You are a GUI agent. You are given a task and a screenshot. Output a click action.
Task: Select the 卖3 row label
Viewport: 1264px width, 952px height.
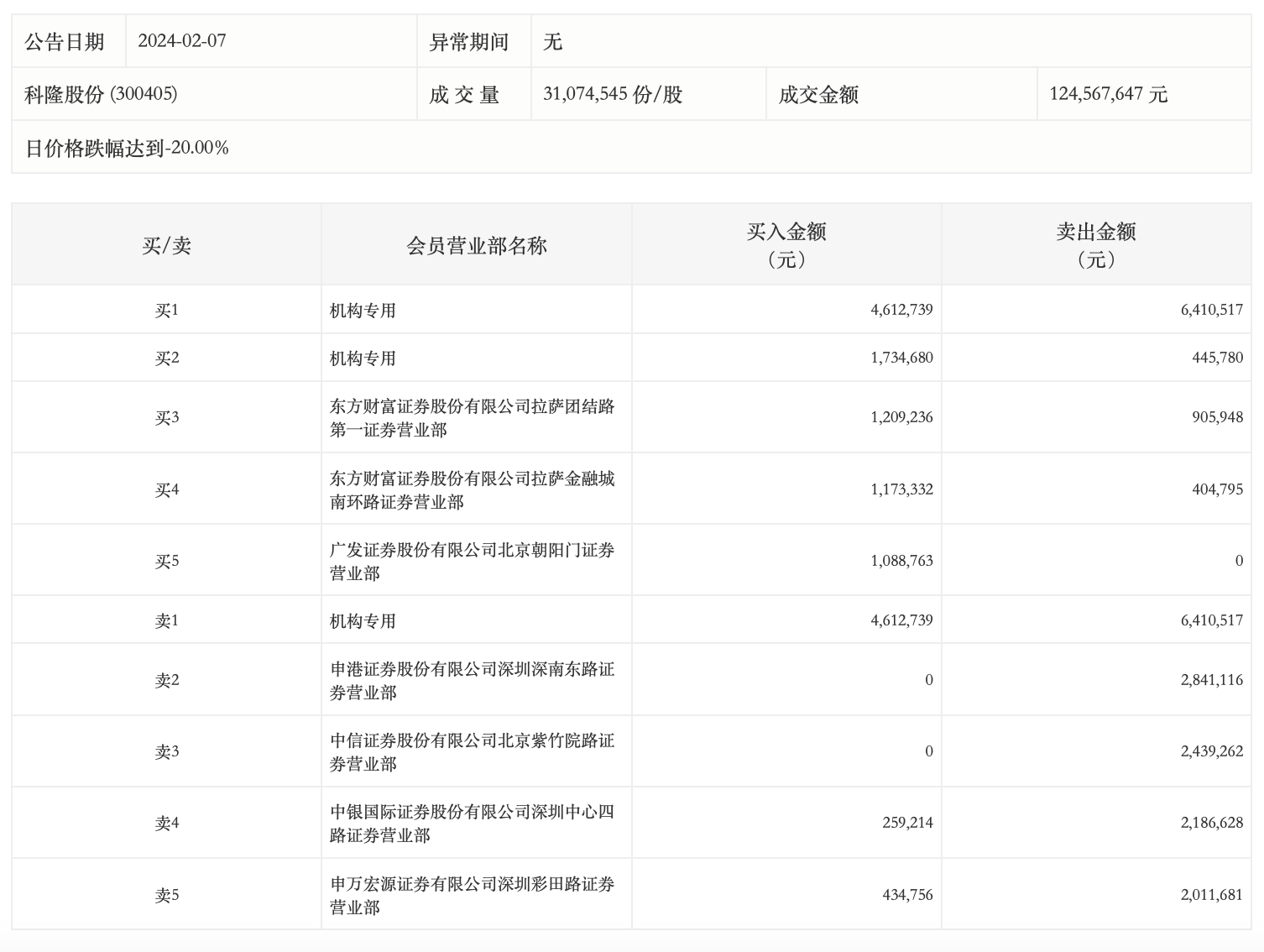tap(166, 751)
